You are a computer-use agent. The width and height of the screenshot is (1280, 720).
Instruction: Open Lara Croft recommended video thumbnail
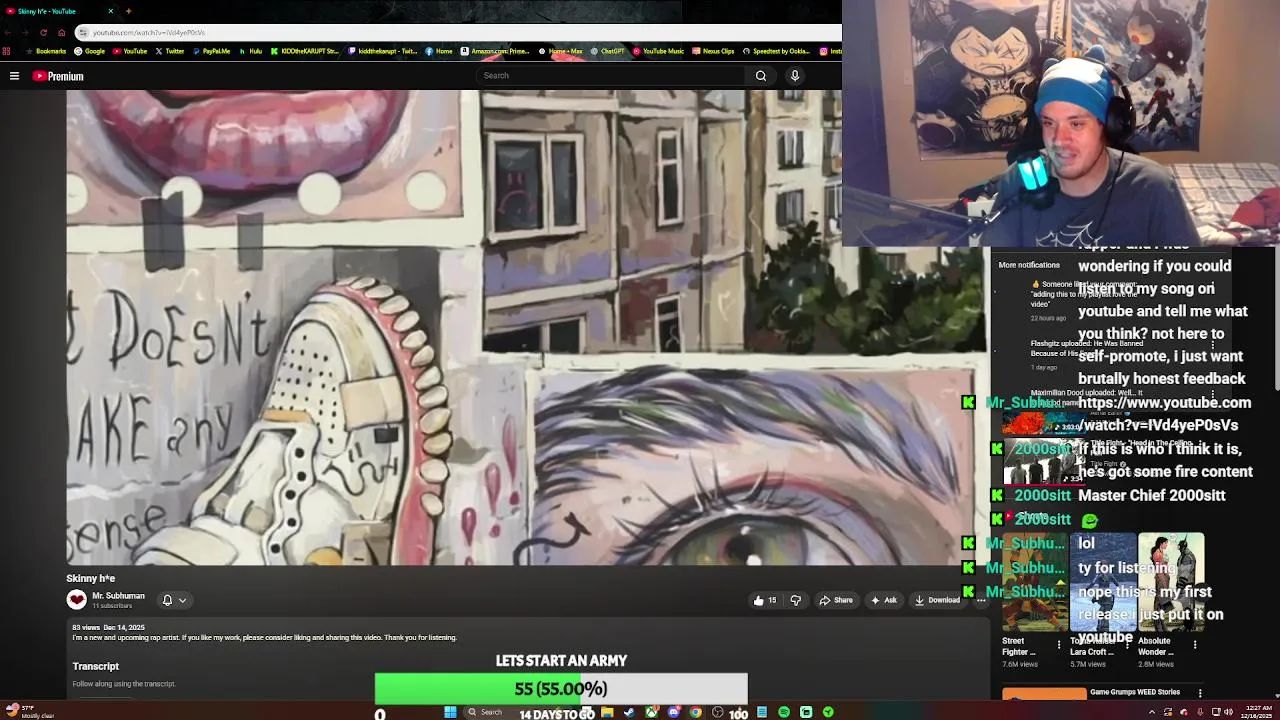(x=1102, y=582)
